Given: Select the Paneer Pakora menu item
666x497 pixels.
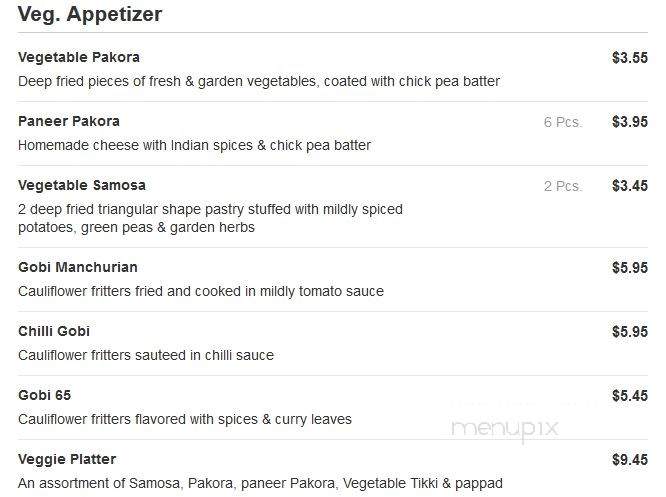Looking at the screenshot, I should [x=69, y=121].
